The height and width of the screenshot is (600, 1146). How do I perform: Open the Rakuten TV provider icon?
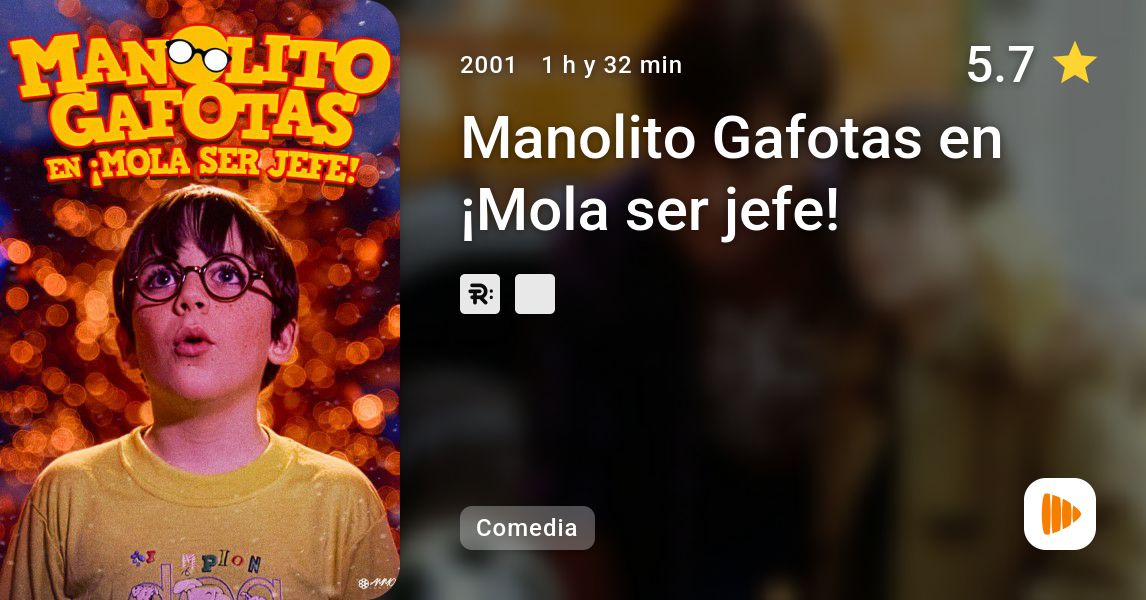click(x=479, y=294)
